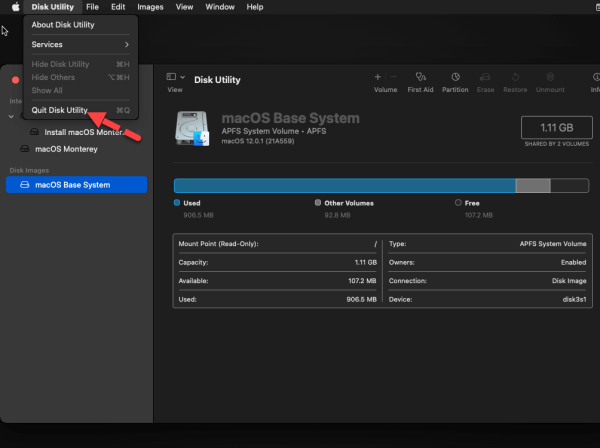
Task: Click the Device disk3s1 row
Action: (488, 300)
